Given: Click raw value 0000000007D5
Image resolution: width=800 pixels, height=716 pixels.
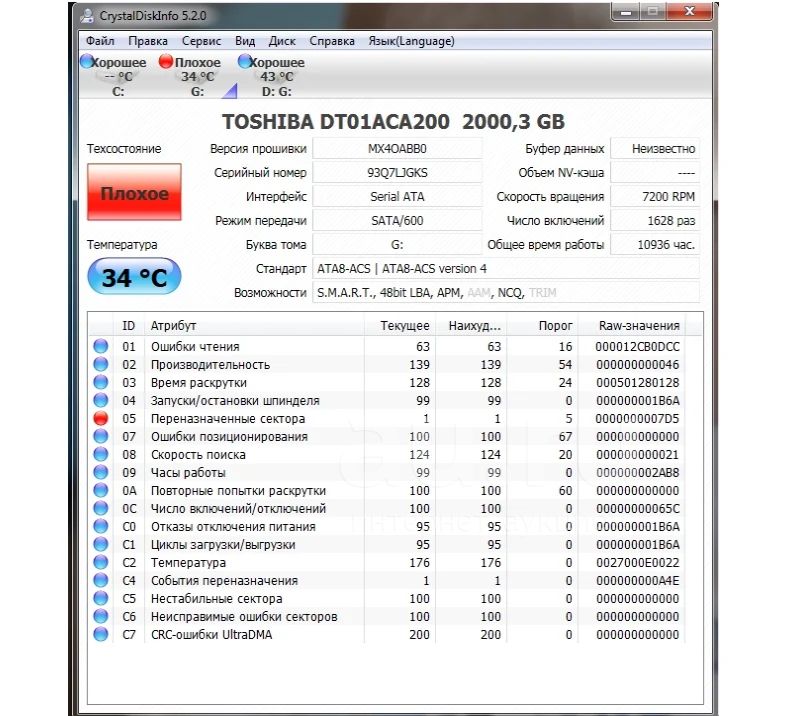Looking at the screenshot, I should point(637,418).
